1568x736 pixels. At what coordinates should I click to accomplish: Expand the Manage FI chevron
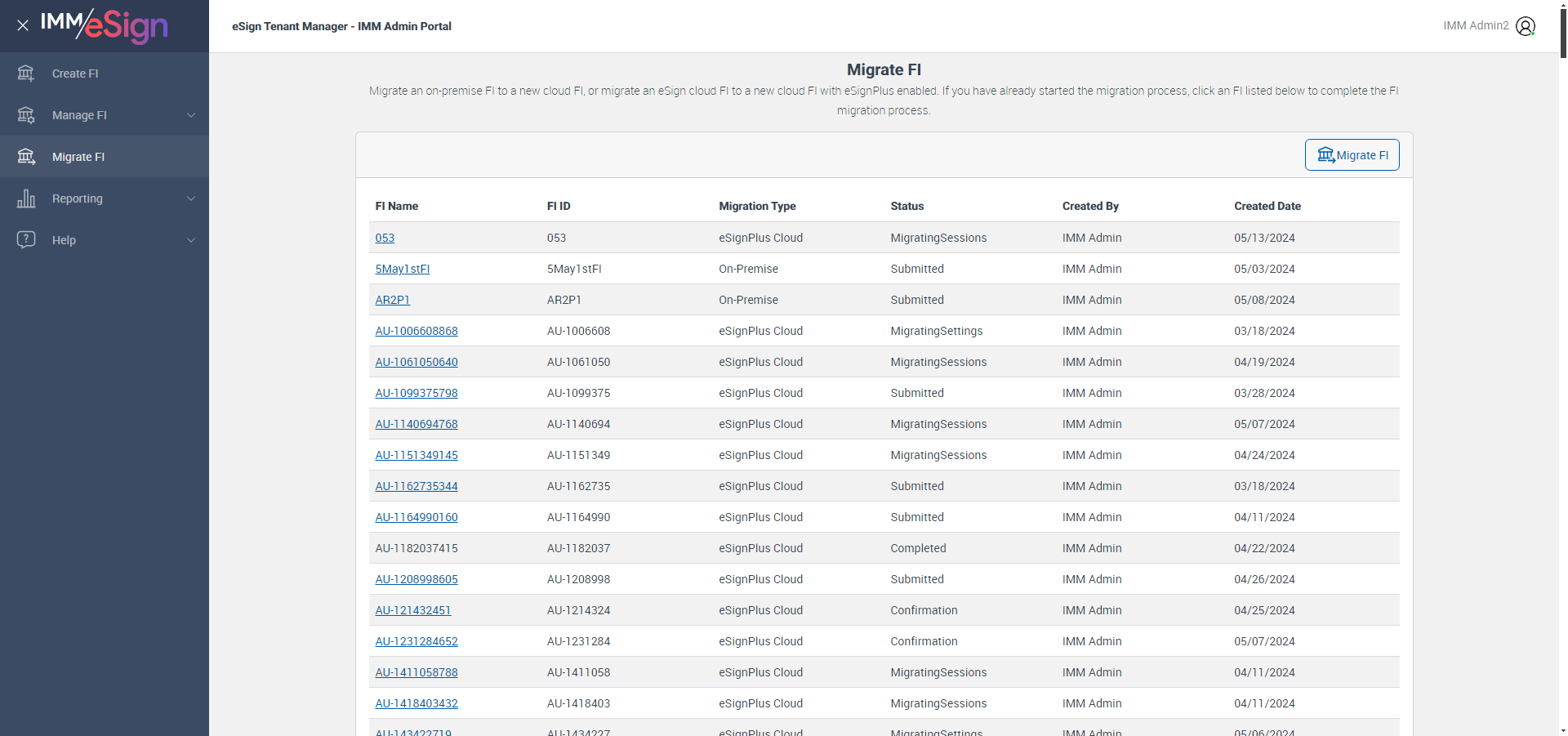pos(191,115)
